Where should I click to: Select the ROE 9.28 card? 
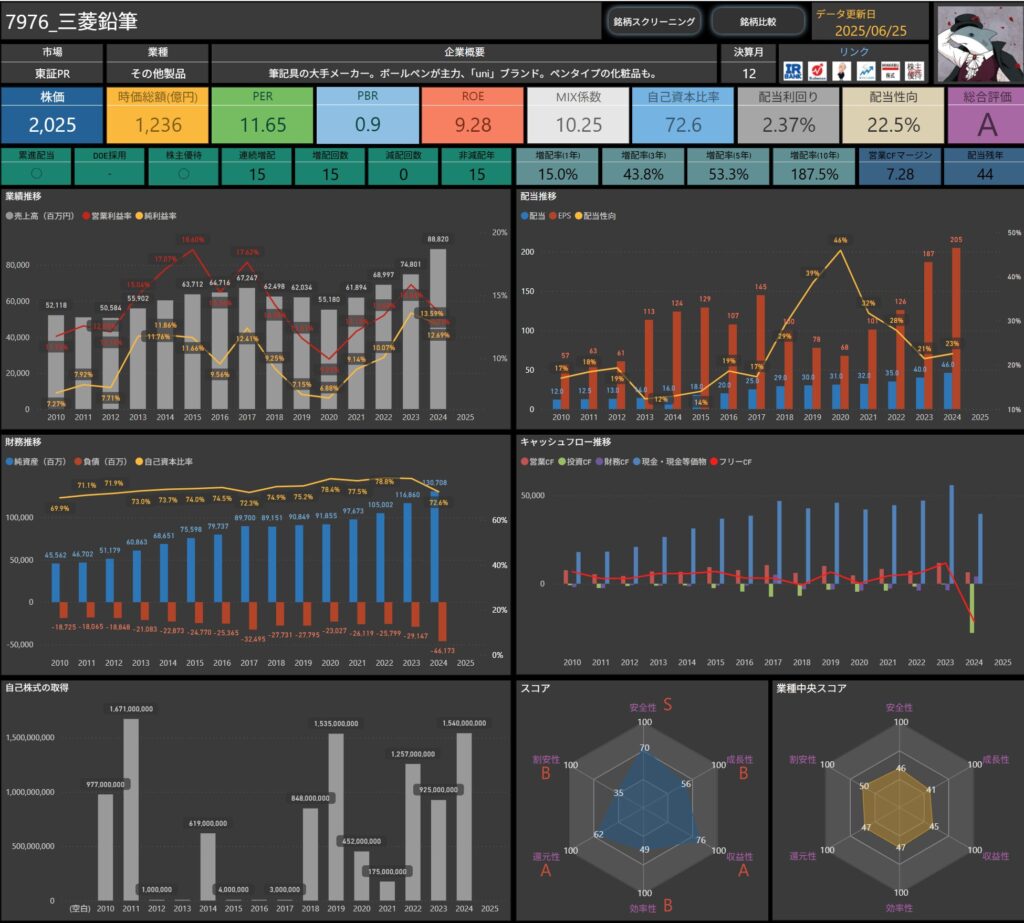pos(473,115)
